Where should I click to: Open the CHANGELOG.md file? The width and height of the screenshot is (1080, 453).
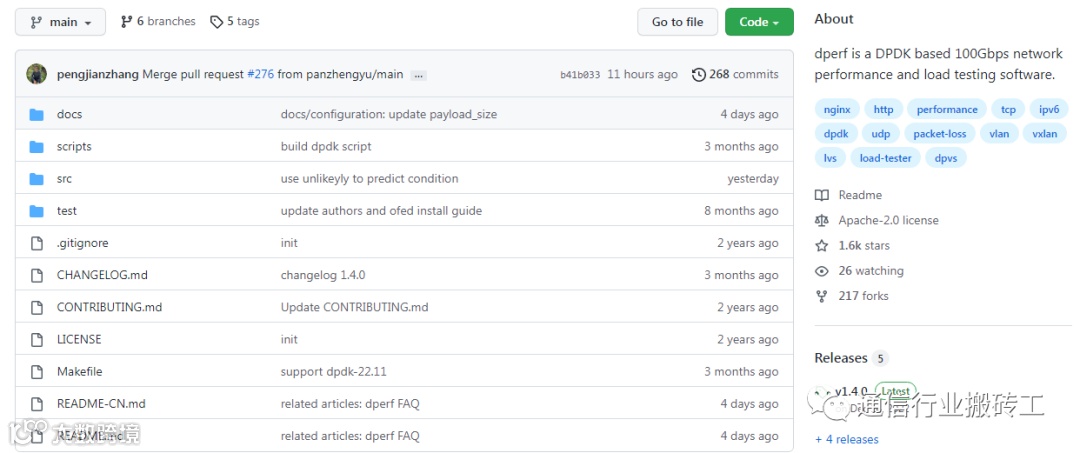click(x=102, y=275)
